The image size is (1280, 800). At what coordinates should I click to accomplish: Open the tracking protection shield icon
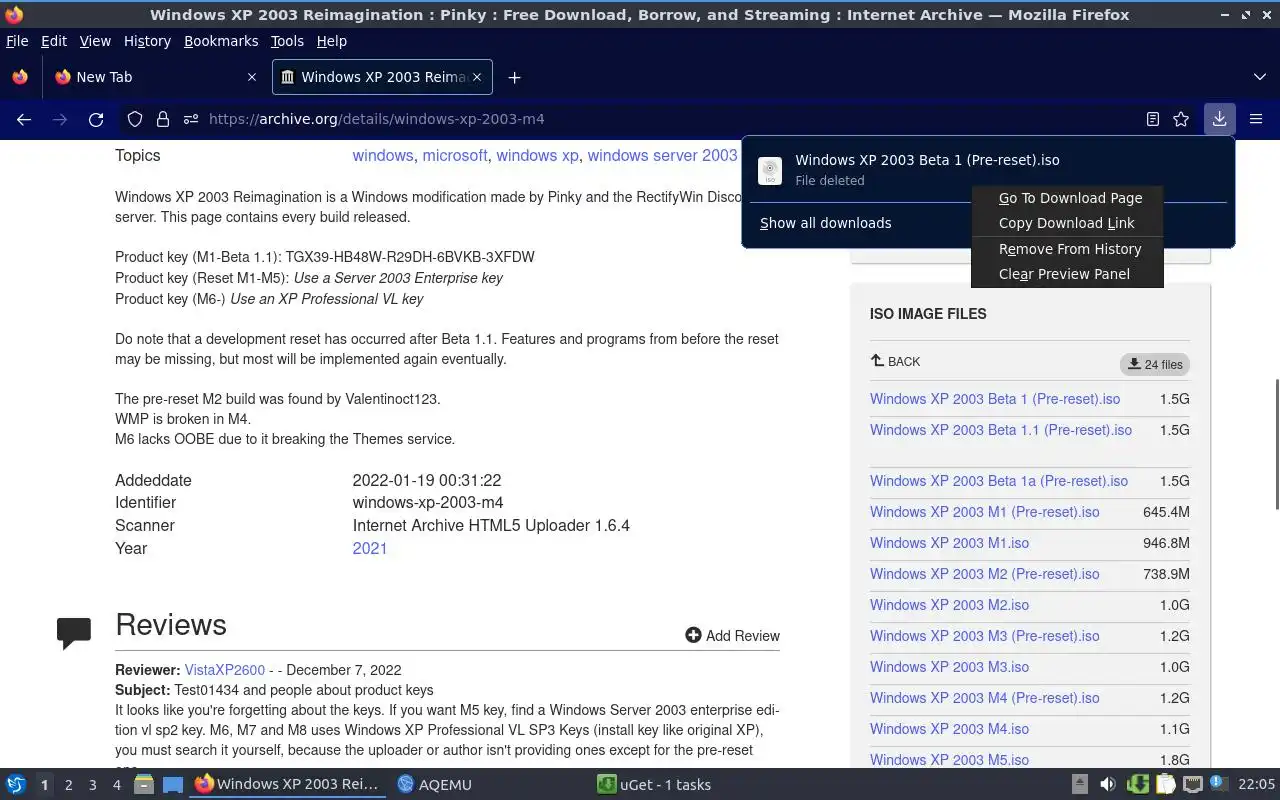point(135,119)
